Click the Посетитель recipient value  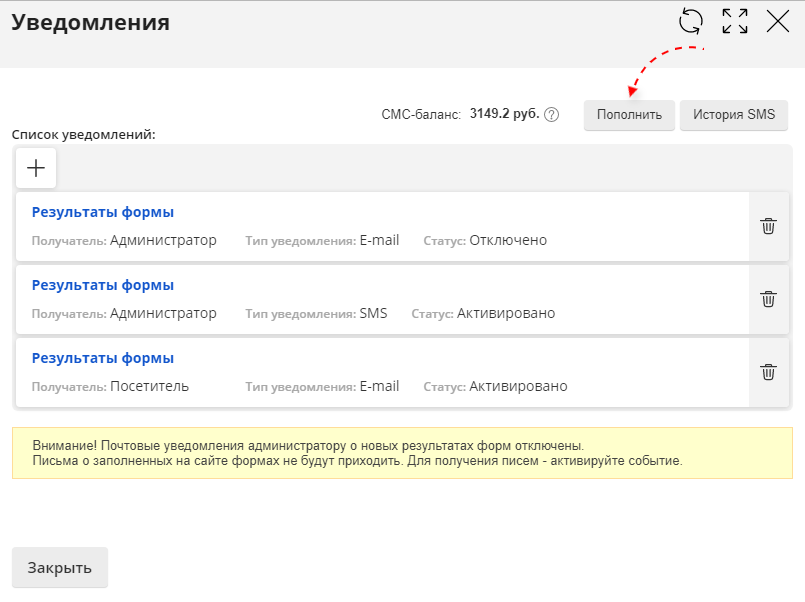pyautogui.click(x=149, y=386)
